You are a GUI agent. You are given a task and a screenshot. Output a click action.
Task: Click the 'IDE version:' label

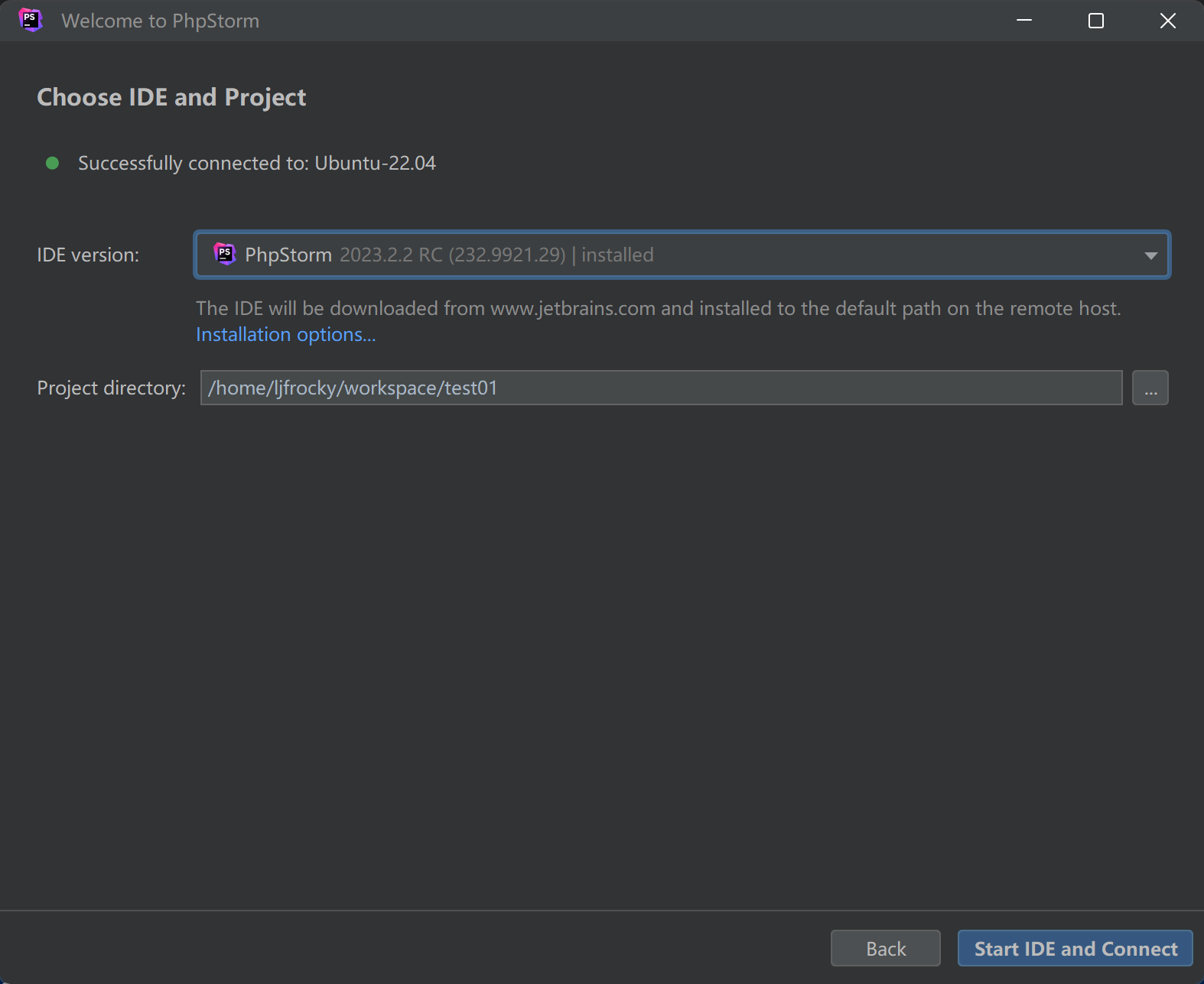(88, 255)
